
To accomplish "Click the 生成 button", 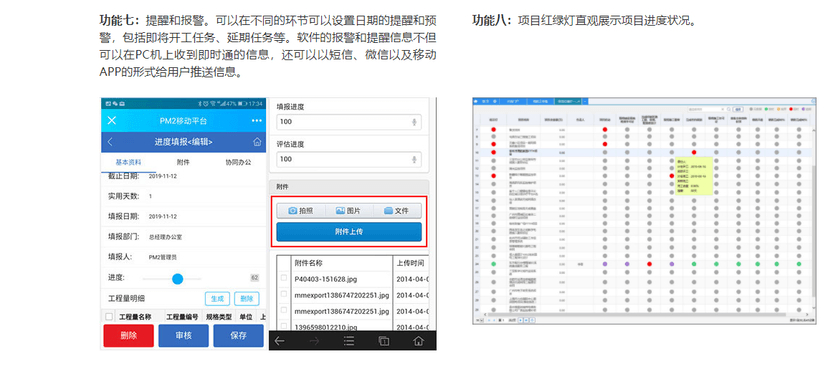I will tap(217, 298).
